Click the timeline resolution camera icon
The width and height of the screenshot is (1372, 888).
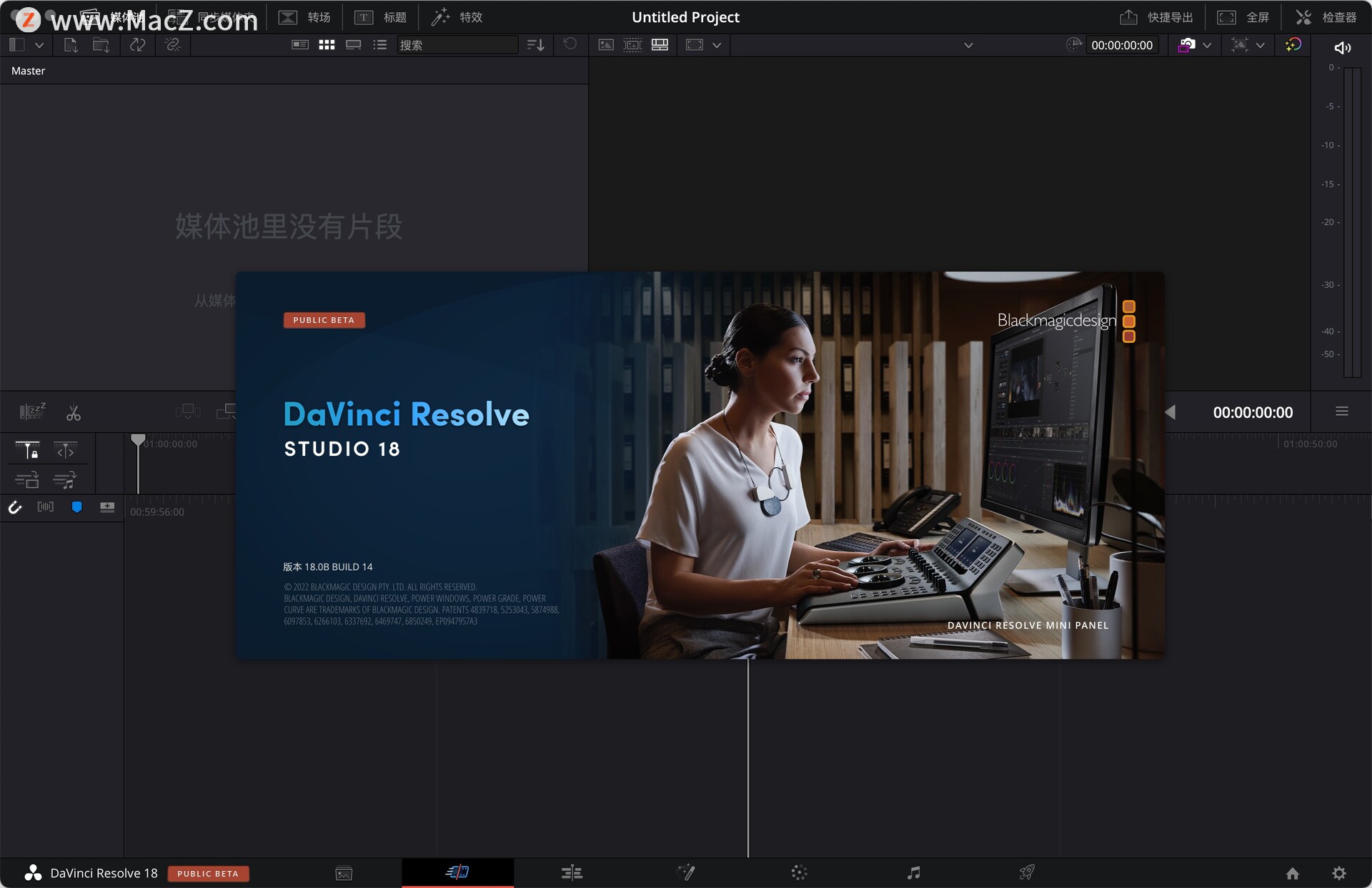(x=1186, y=45)
